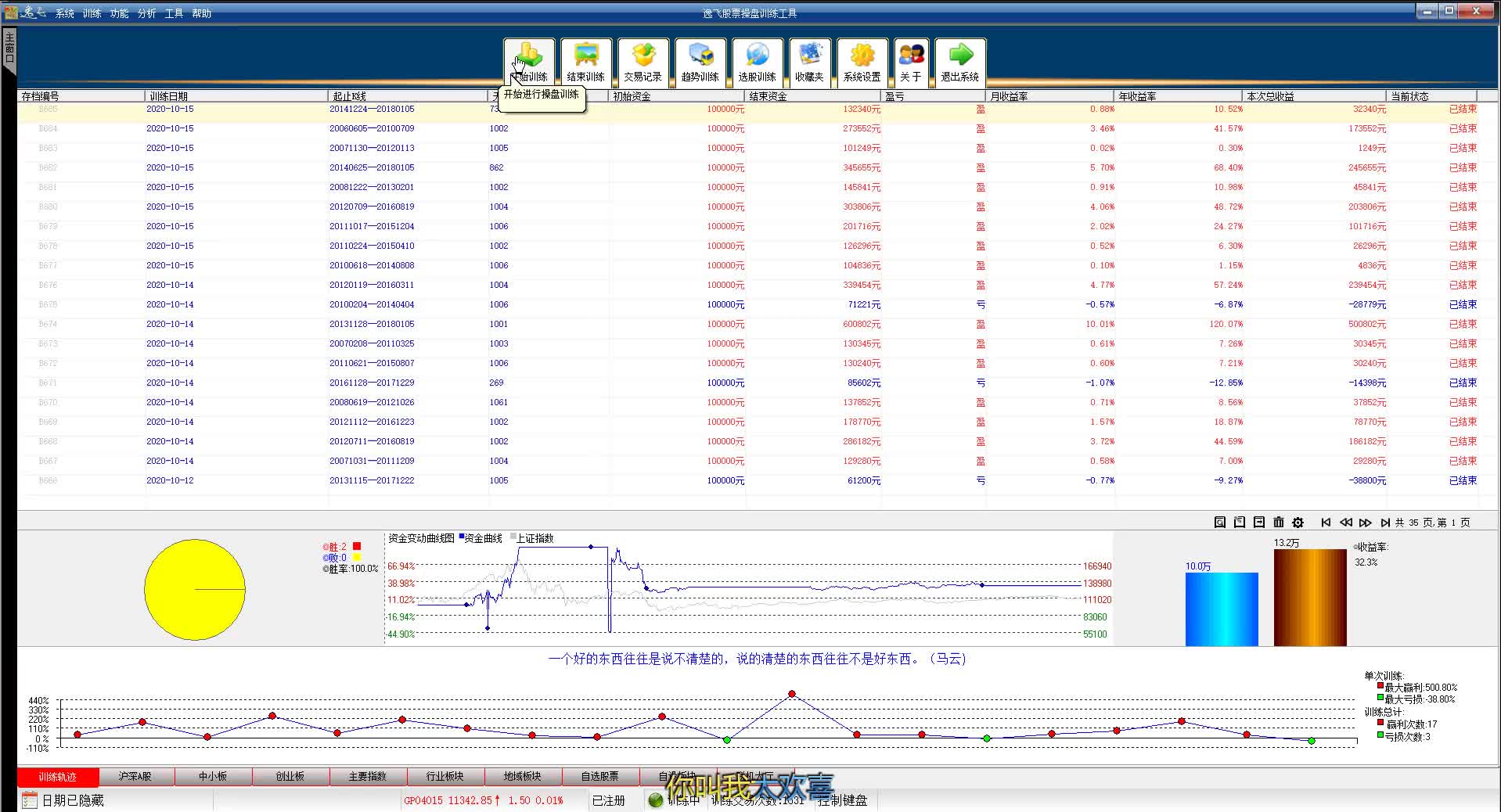1501x812 pixels.
Task: Click the gear icon in pagination bar
Action: 1298,522
